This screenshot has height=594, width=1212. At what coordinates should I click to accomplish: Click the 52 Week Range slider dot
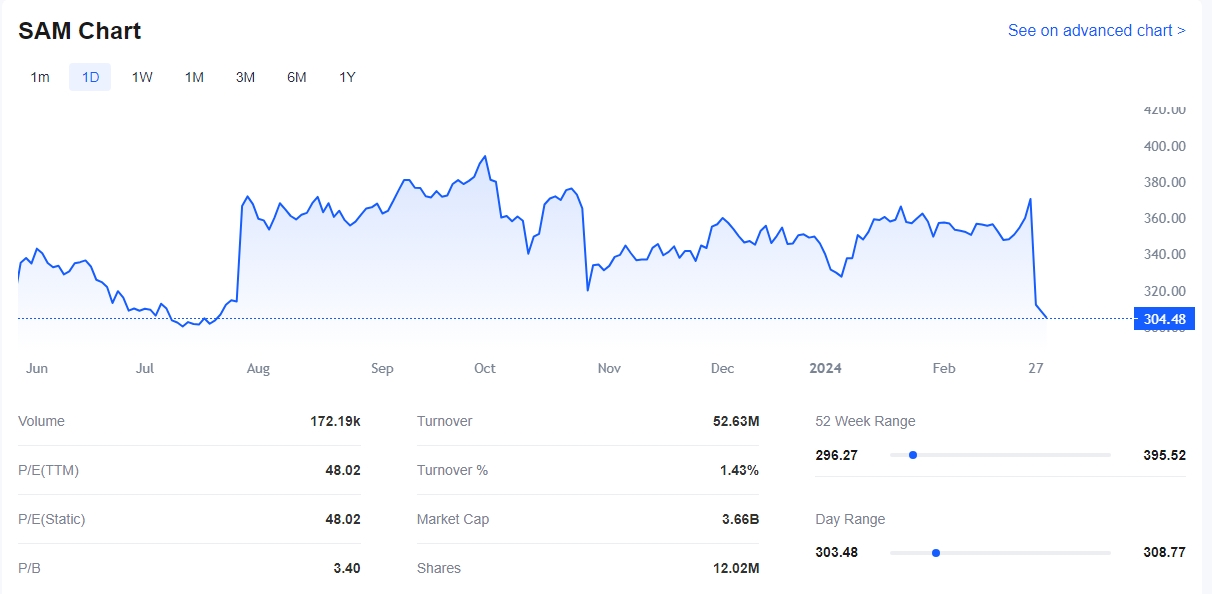913,455
